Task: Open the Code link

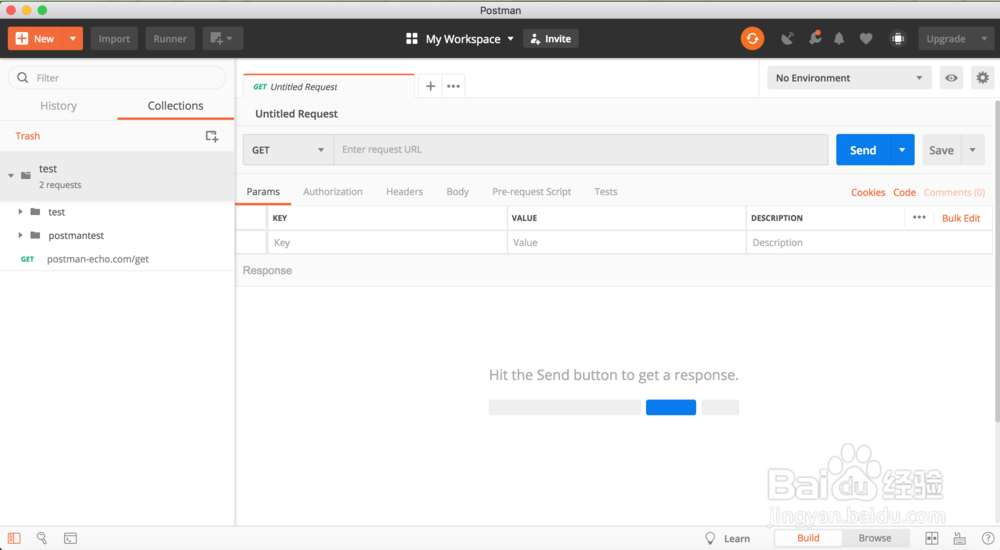Action: tap(904, 192)
